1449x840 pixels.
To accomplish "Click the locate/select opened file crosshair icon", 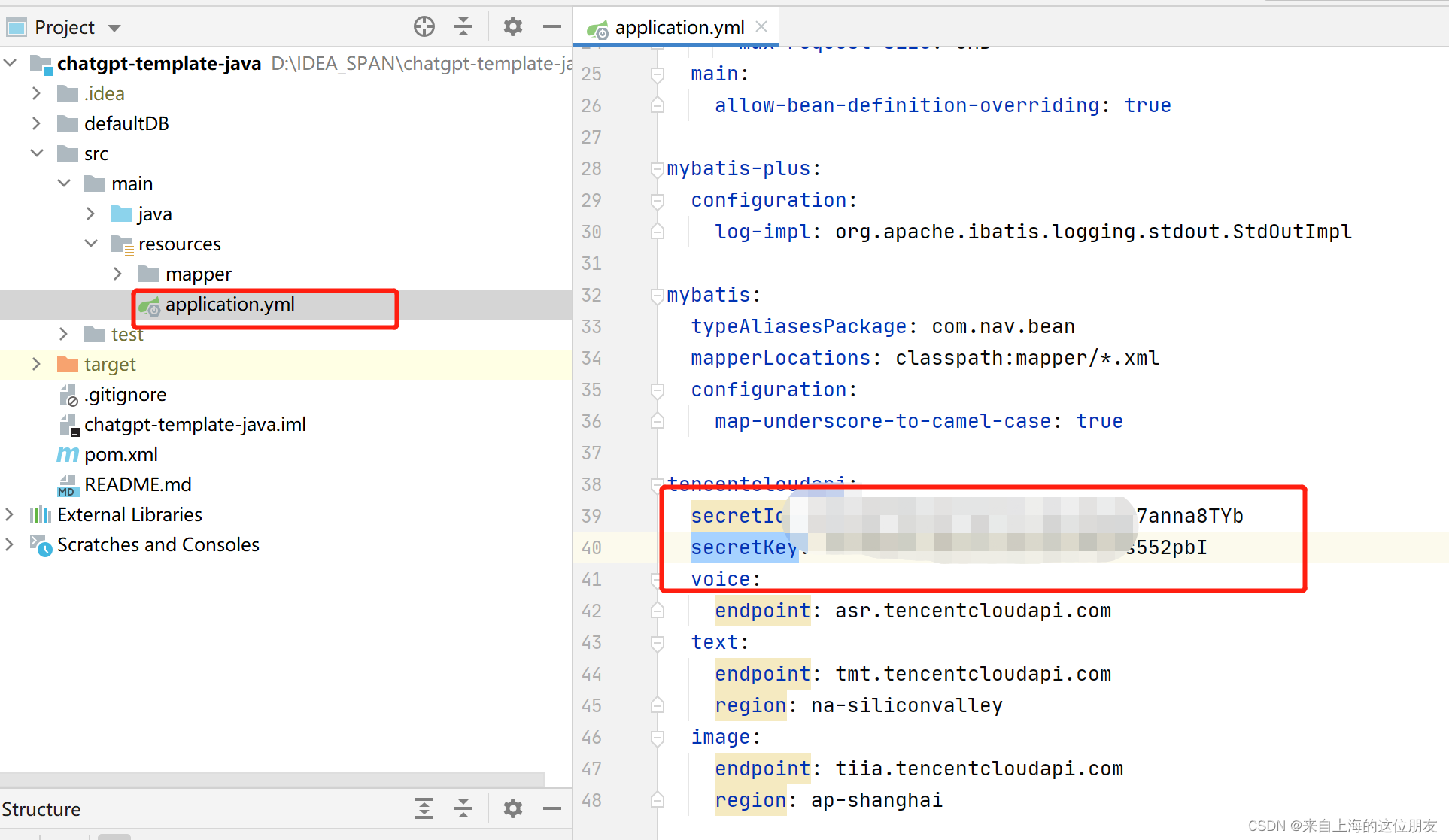I will [424, 27].
